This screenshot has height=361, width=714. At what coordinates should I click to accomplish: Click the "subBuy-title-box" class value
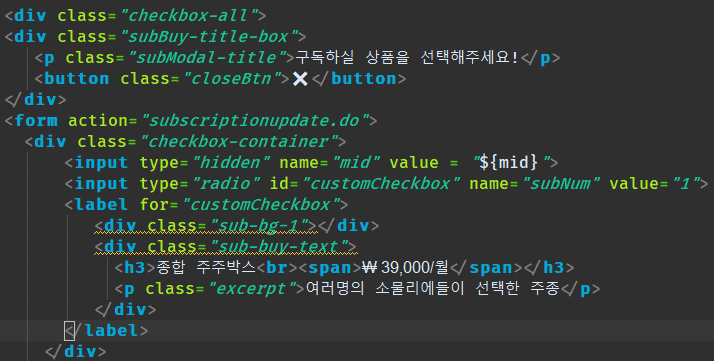(x=209, y=37)
